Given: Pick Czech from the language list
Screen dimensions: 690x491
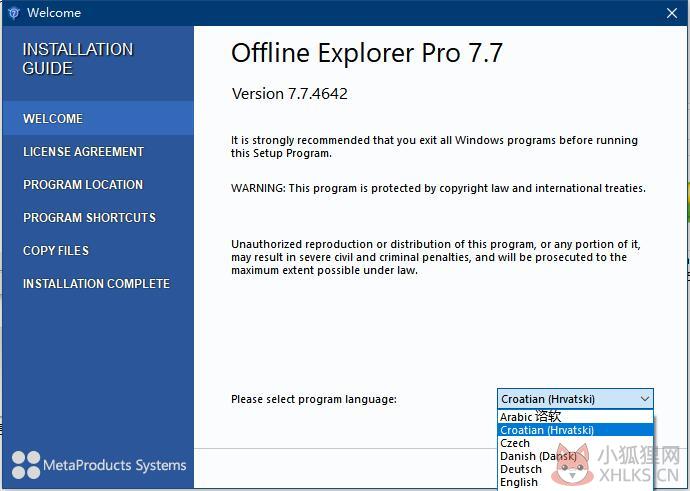Looking at the screenshot, I should pos(575,443).
